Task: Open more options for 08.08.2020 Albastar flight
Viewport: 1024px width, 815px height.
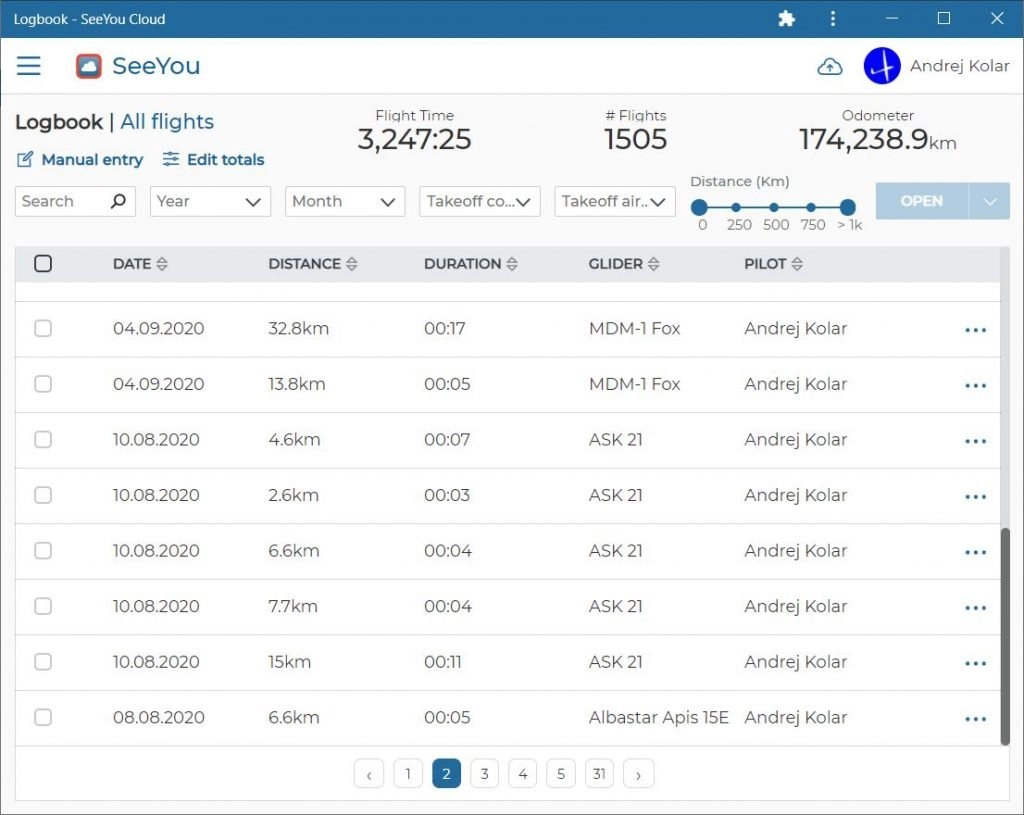Action: [x=975, y=719]
